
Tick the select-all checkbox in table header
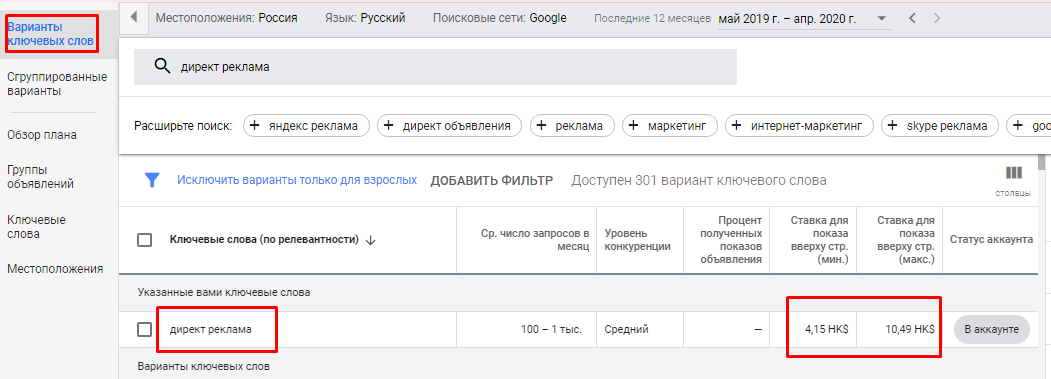pyautogui.click(x=144, y=239)
